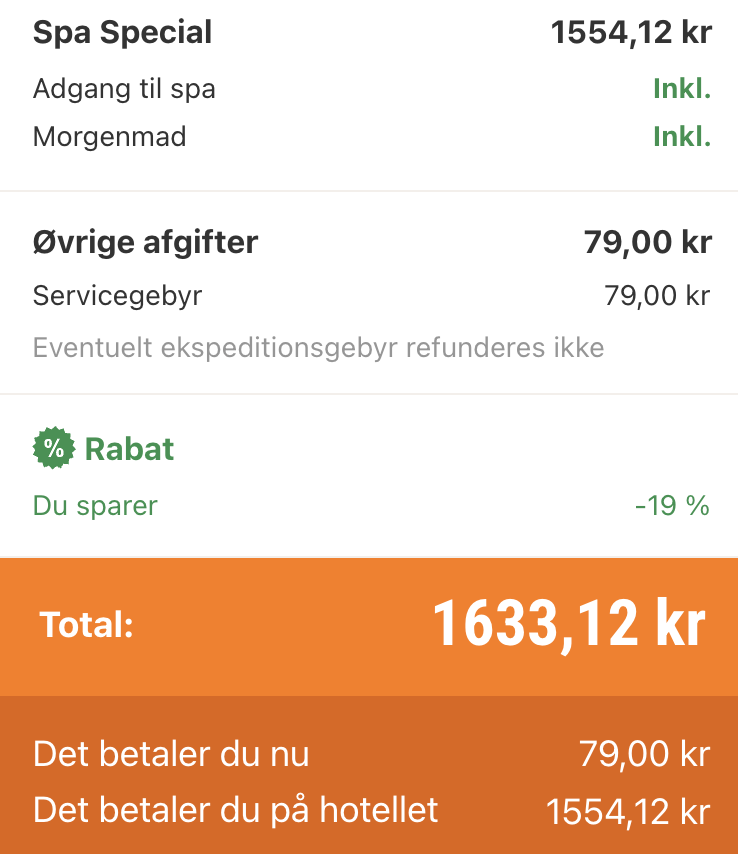The image size is (738, 854).
Task: Click the Det betaler du nu label
Action: (171, 754)
